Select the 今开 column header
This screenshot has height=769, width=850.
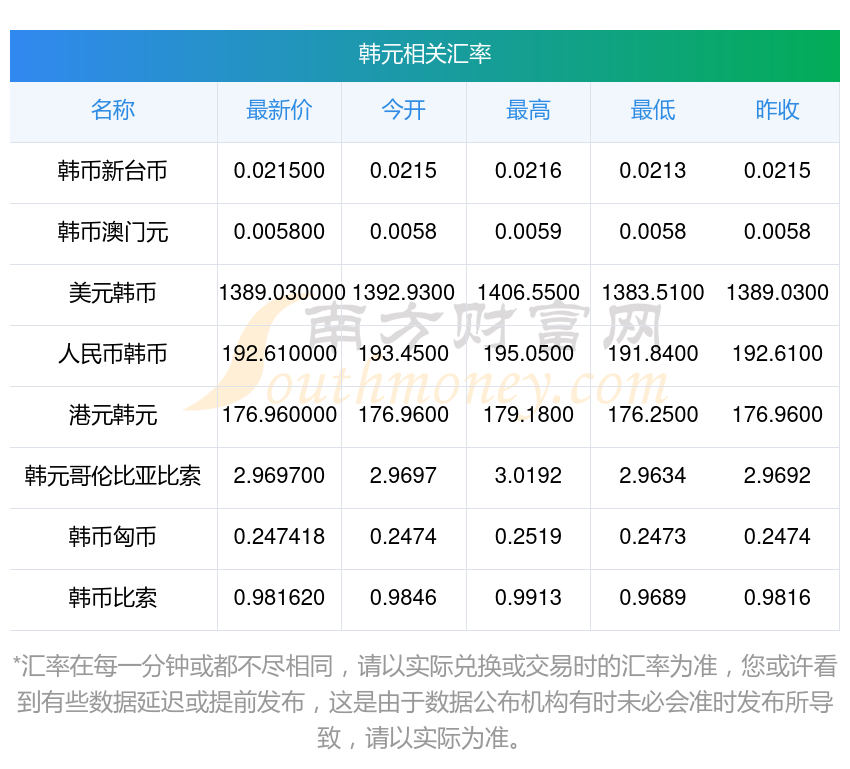[403, 110]
